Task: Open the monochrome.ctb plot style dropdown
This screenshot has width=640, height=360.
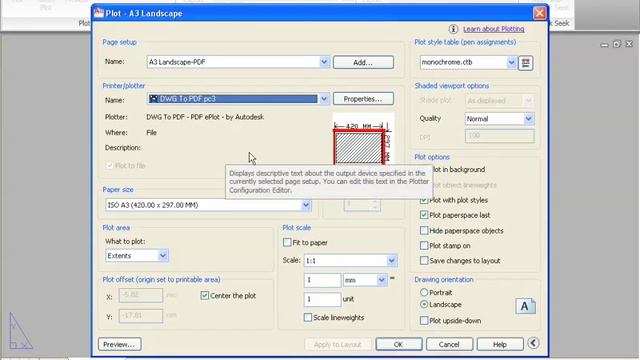Action: coord(511,62)
